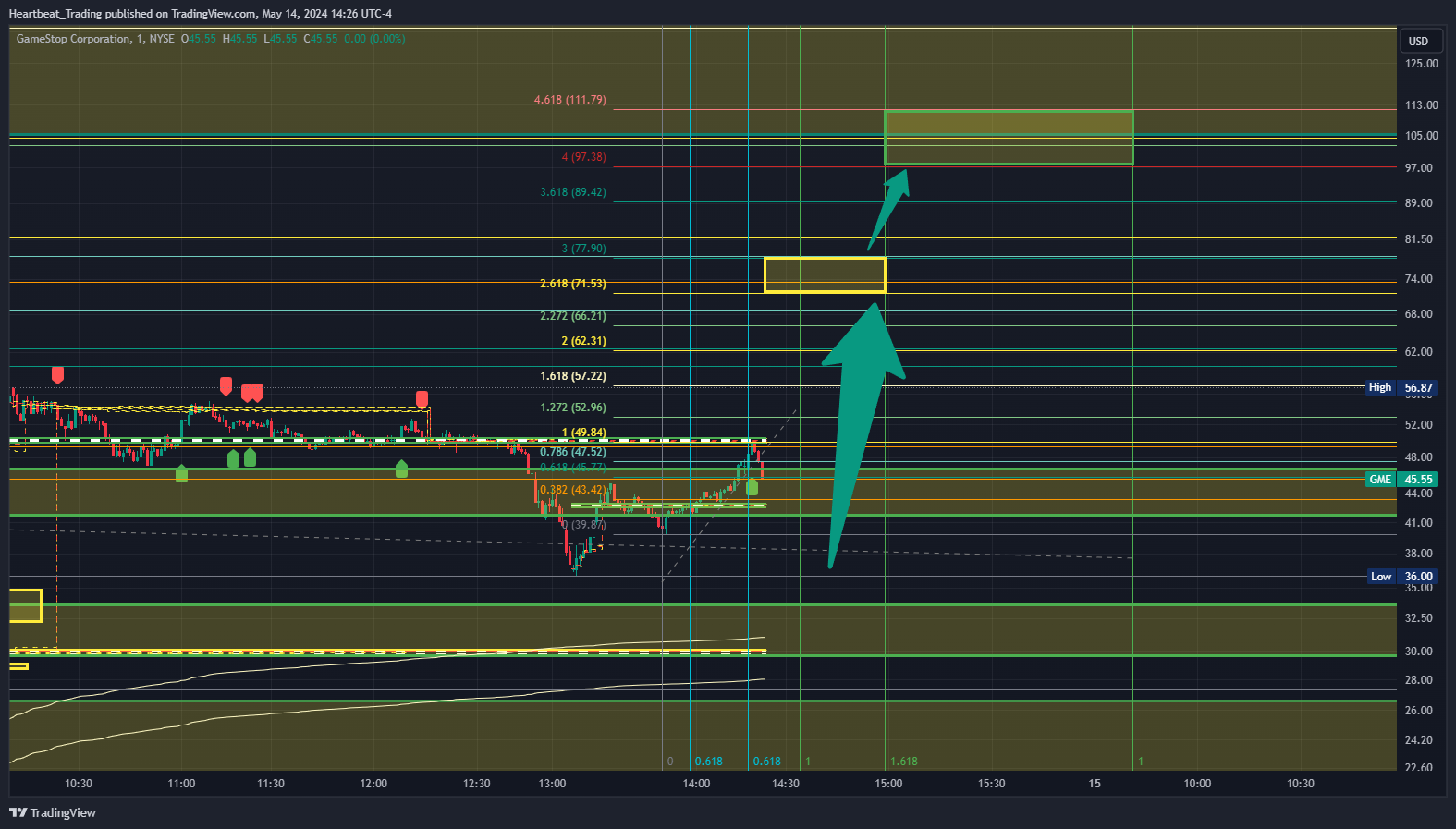Click the leftmost green up signal marker
The height and width of the screenshot is (829, 1456).
pyautogui.click(x=181, y=473)
